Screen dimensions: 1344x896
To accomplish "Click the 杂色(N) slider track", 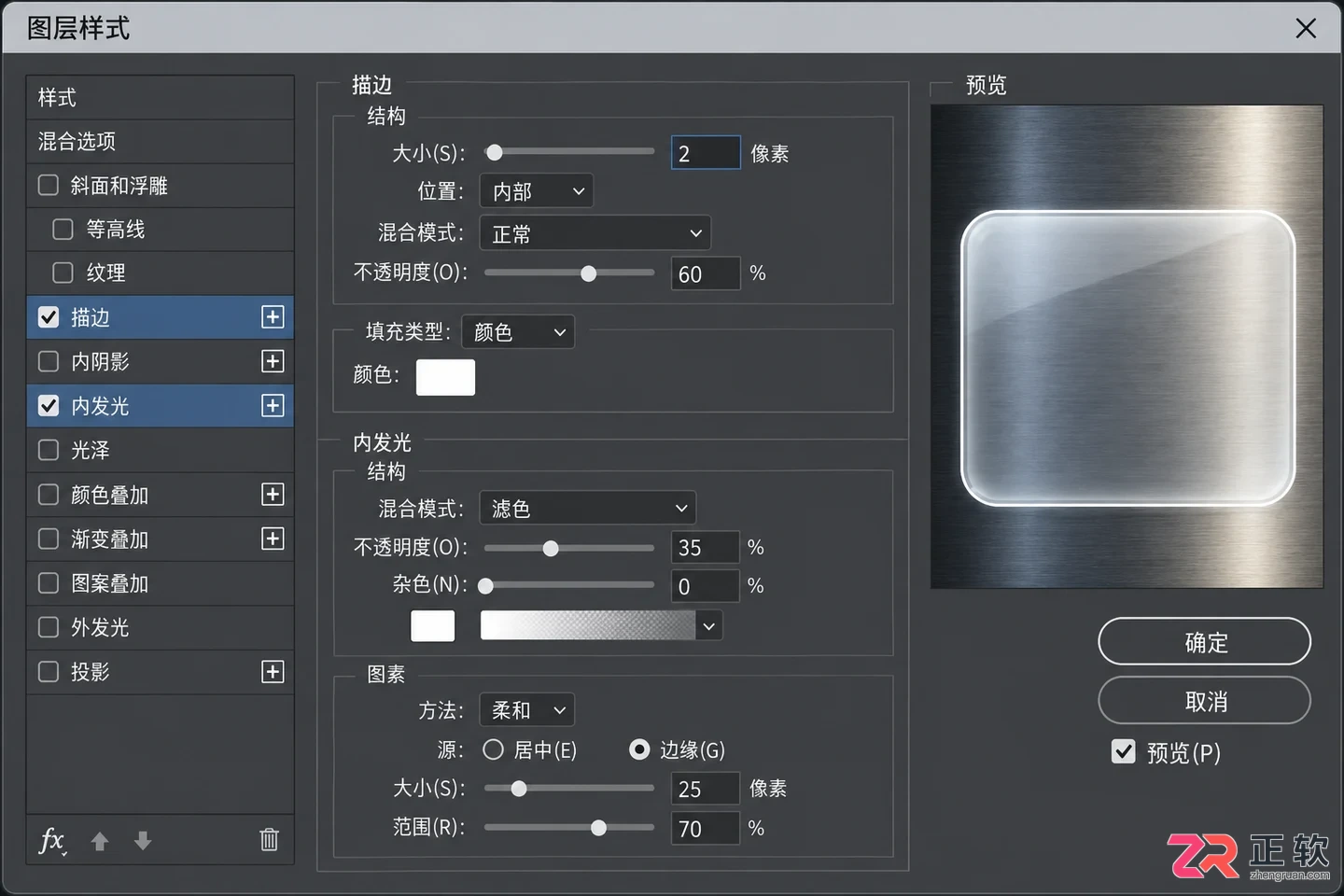I will click(x=569, y=586).
